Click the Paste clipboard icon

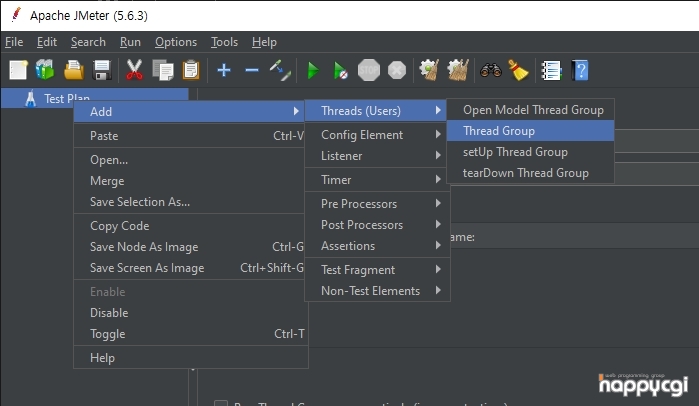tap(191, 70)
